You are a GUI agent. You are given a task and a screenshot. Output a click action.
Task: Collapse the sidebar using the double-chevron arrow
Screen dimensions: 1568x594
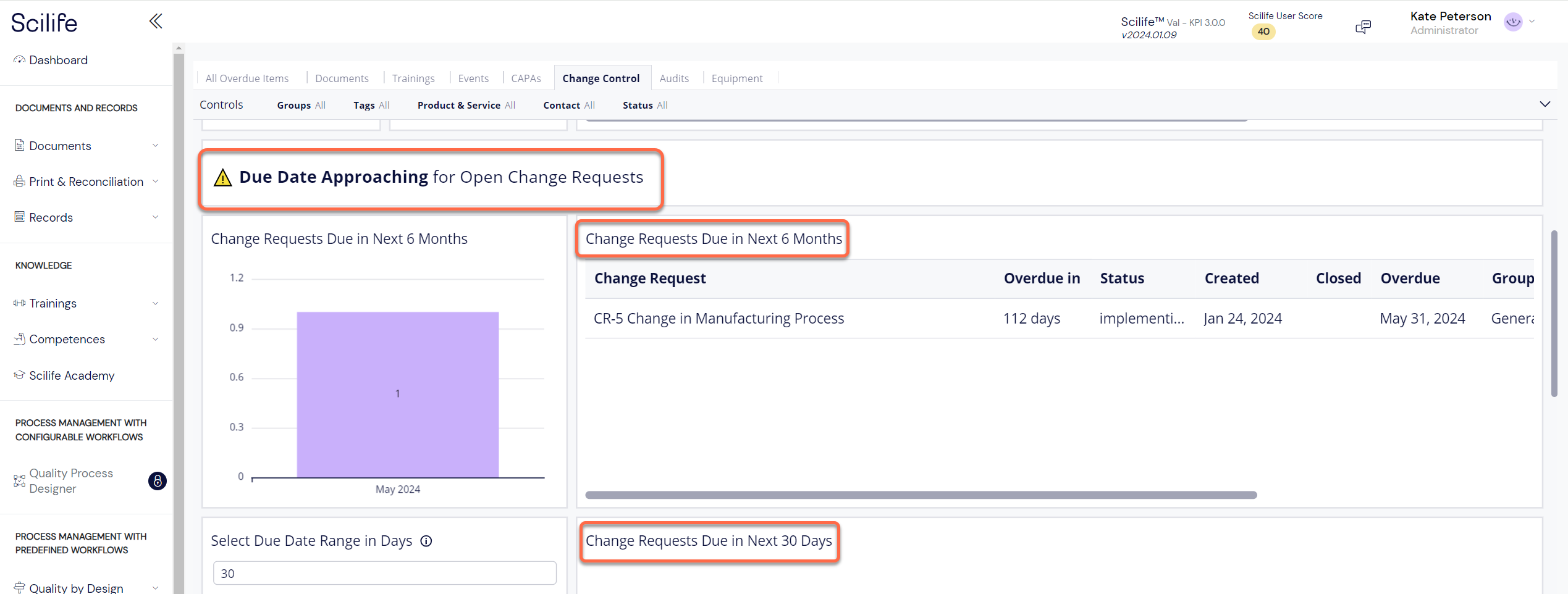155,20
